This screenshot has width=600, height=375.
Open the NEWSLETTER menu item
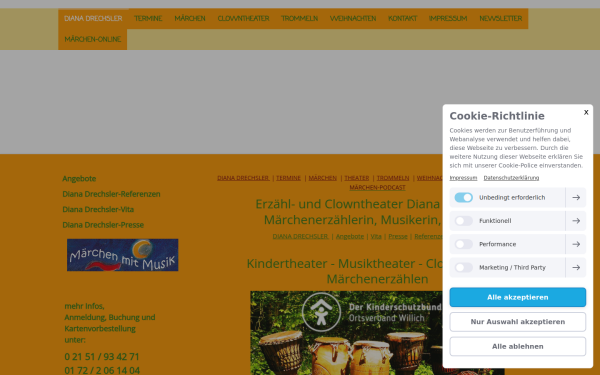[x=501, y=19]
